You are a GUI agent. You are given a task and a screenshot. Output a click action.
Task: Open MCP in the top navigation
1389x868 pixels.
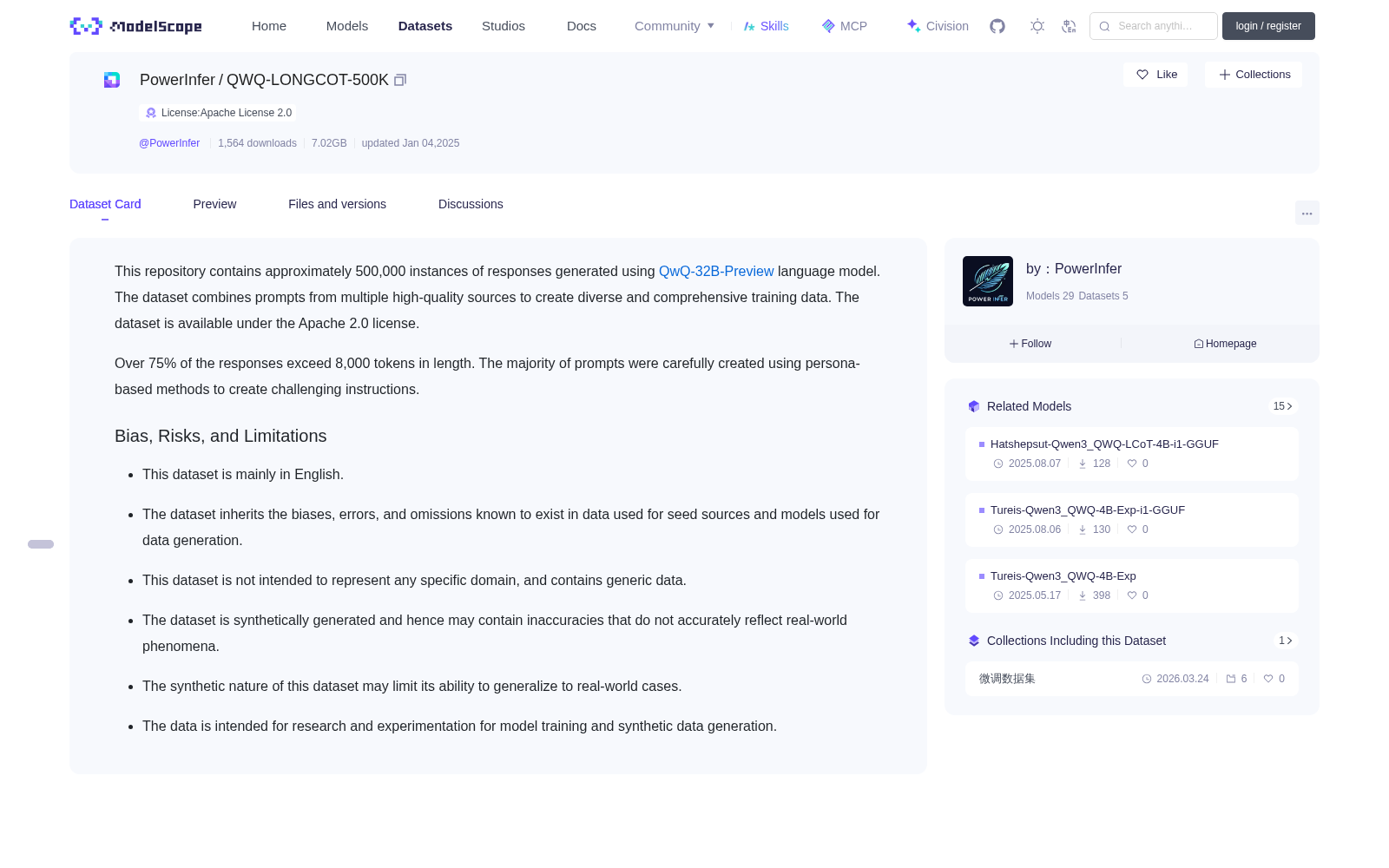coord(845,26)
